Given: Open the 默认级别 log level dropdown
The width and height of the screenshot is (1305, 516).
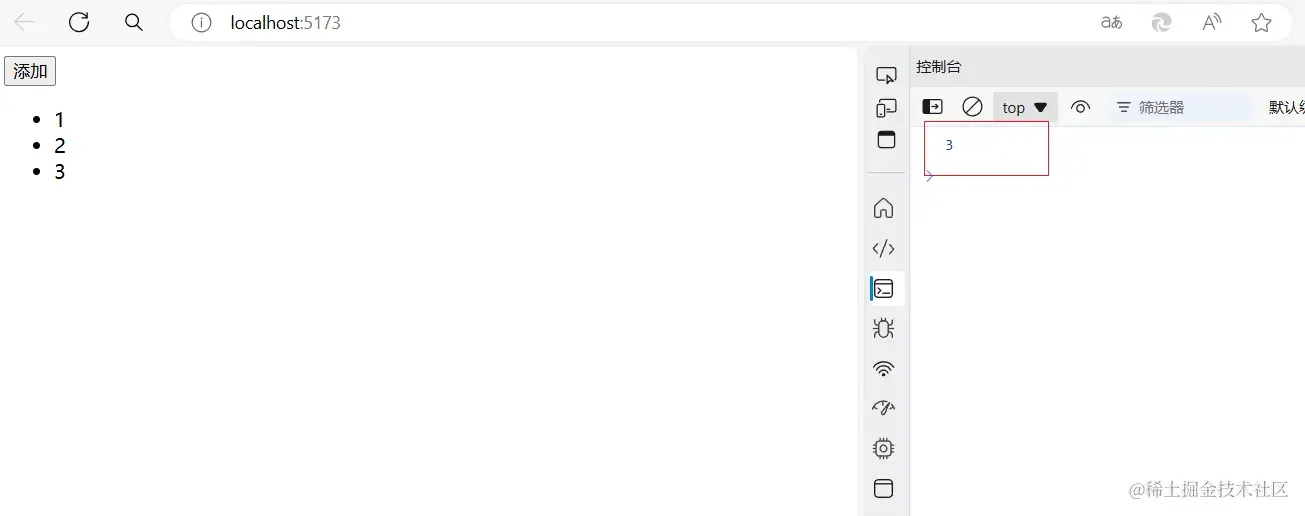Looking at the screenshot, I should [1286, 107].
